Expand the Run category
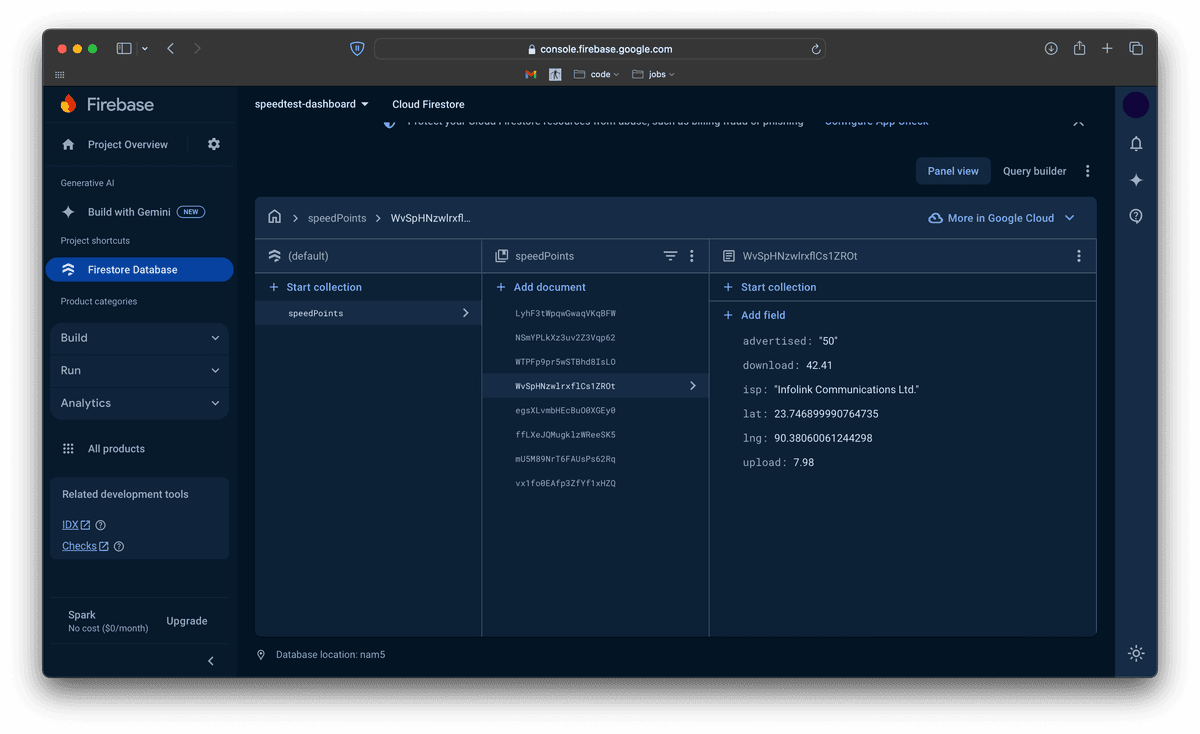1200x734 pixels. pos(140,370)
